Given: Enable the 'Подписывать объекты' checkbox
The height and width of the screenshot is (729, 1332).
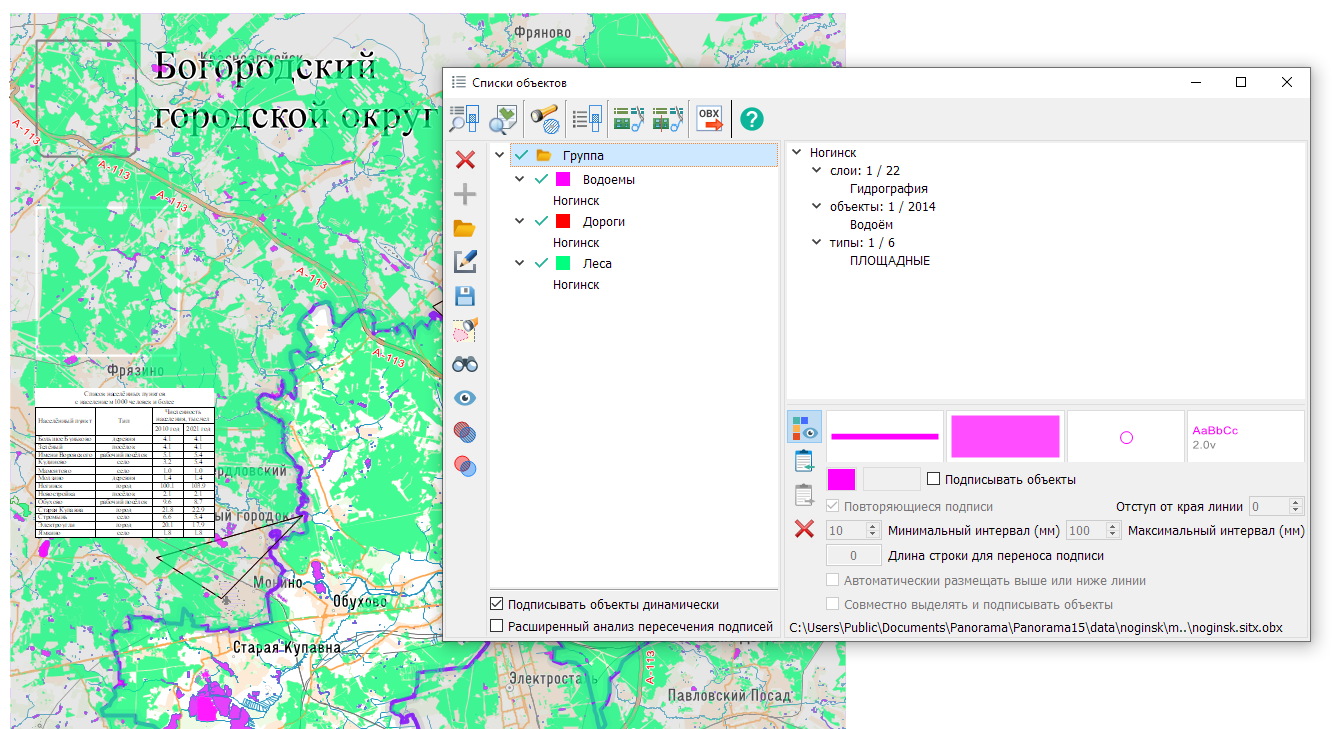Looking at the screenshot, I should click(x=934, y=479).
